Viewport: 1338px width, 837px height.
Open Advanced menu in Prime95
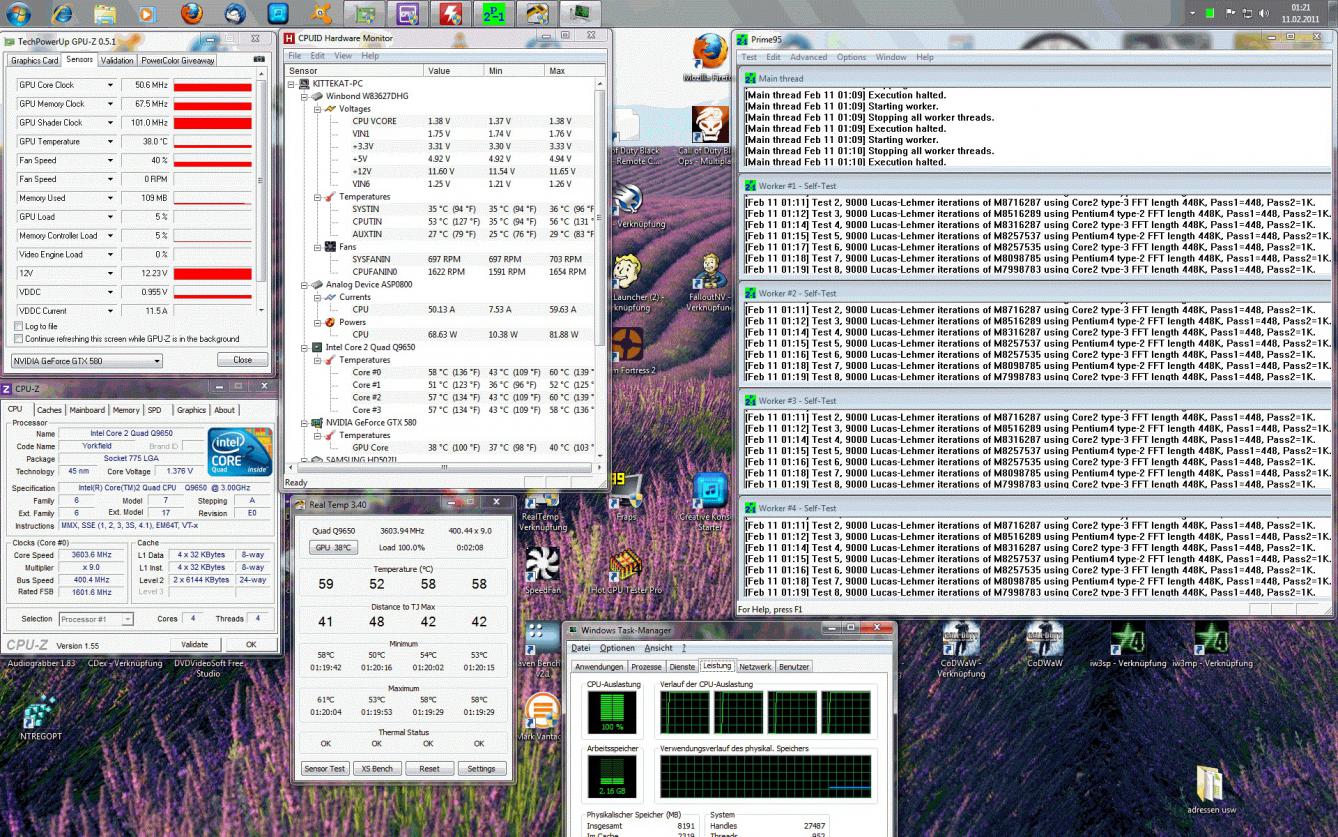[x=808, y=57]
